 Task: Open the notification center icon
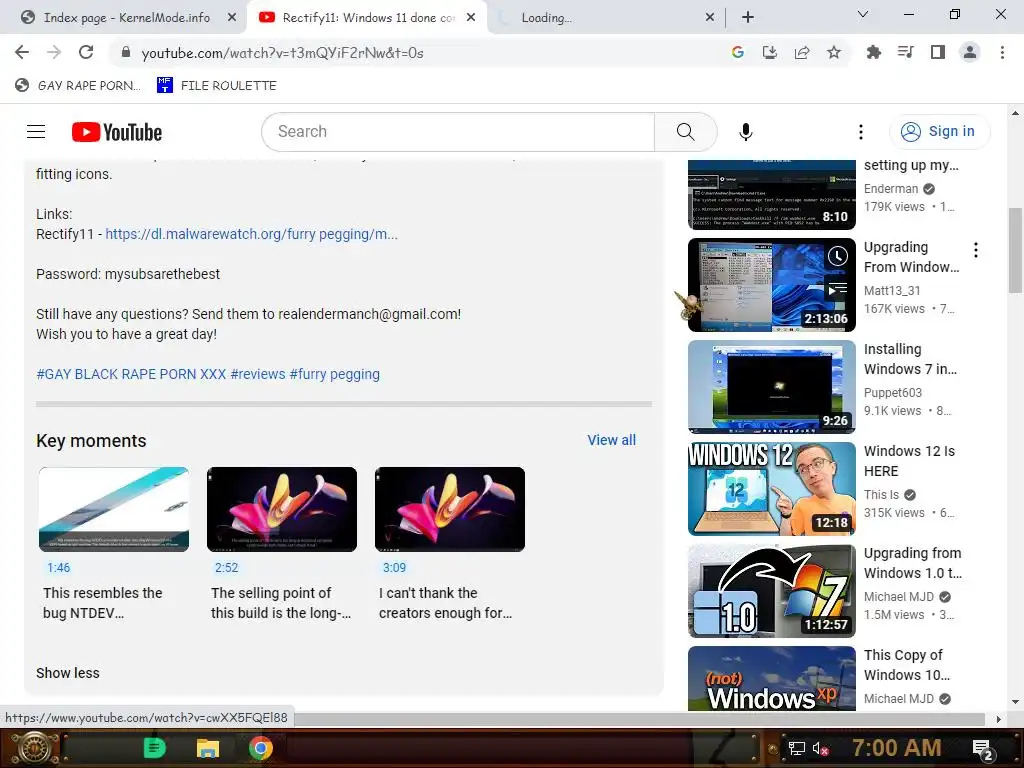pos(983,749)
